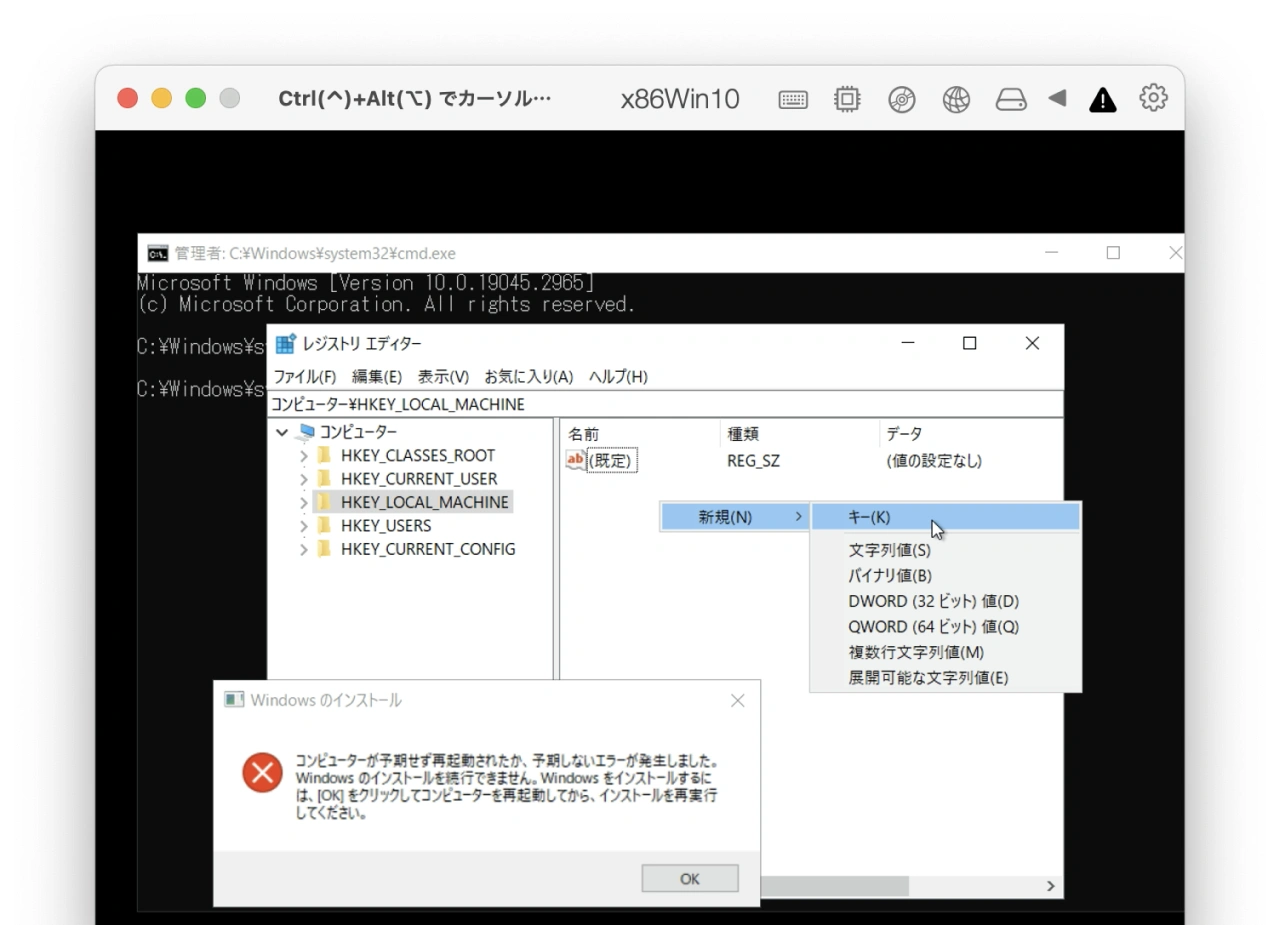Click the network globe icon
The height and width of the screenshot is (925, 1280).
957,99
